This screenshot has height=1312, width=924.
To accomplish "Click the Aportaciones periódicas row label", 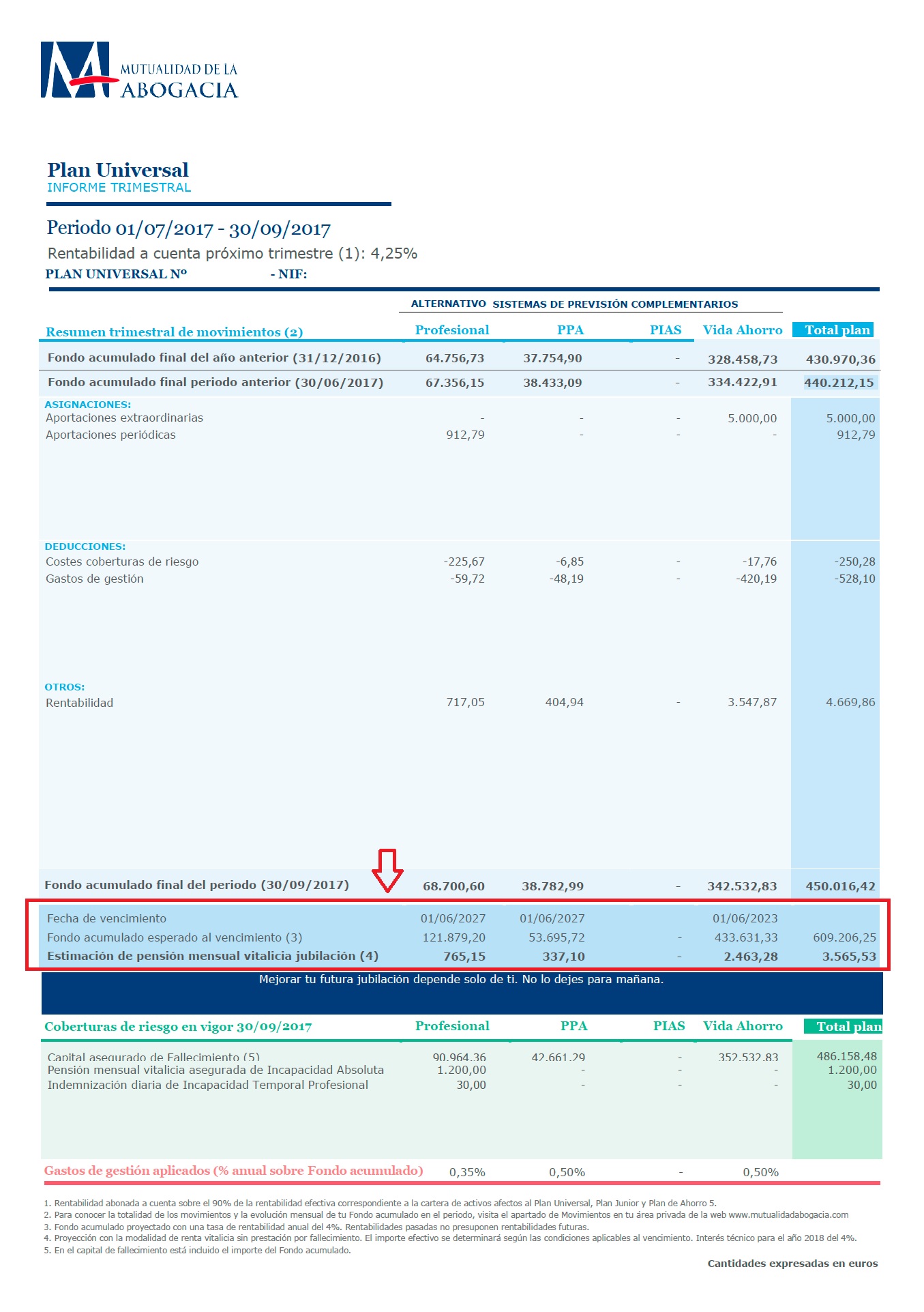I will 110,435.
